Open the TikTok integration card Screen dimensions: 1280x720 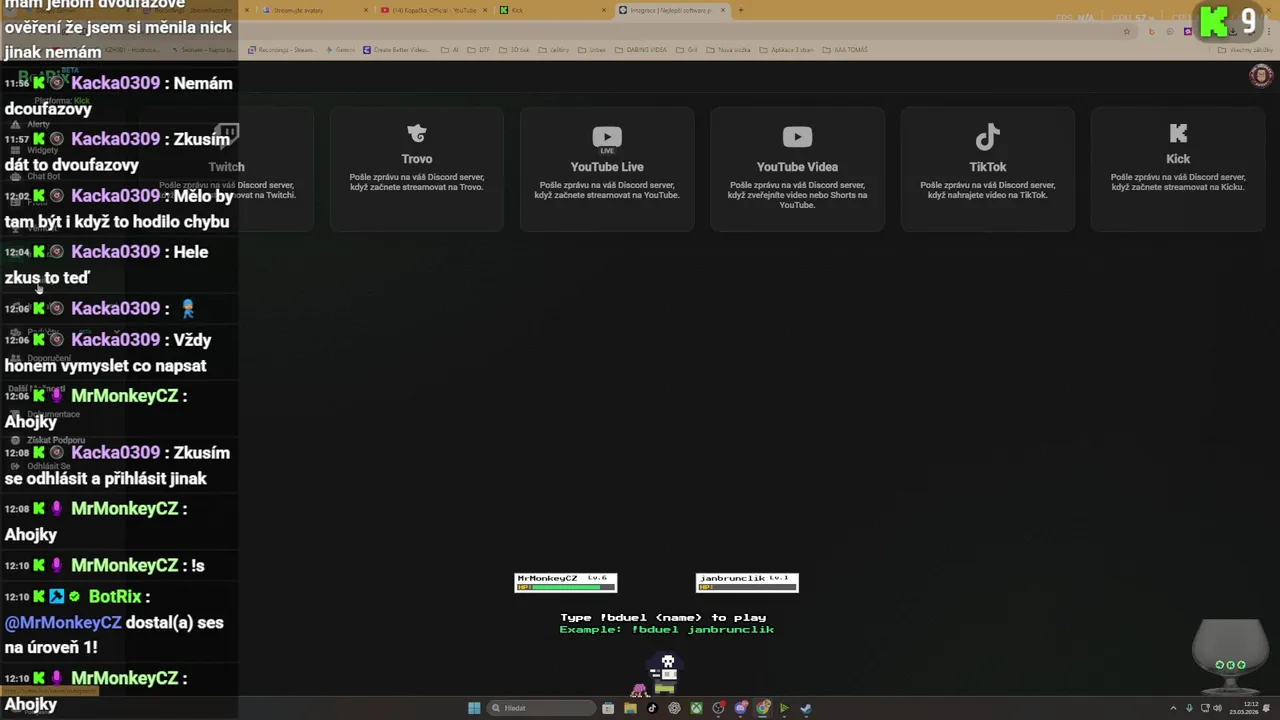tap(988, 169)
